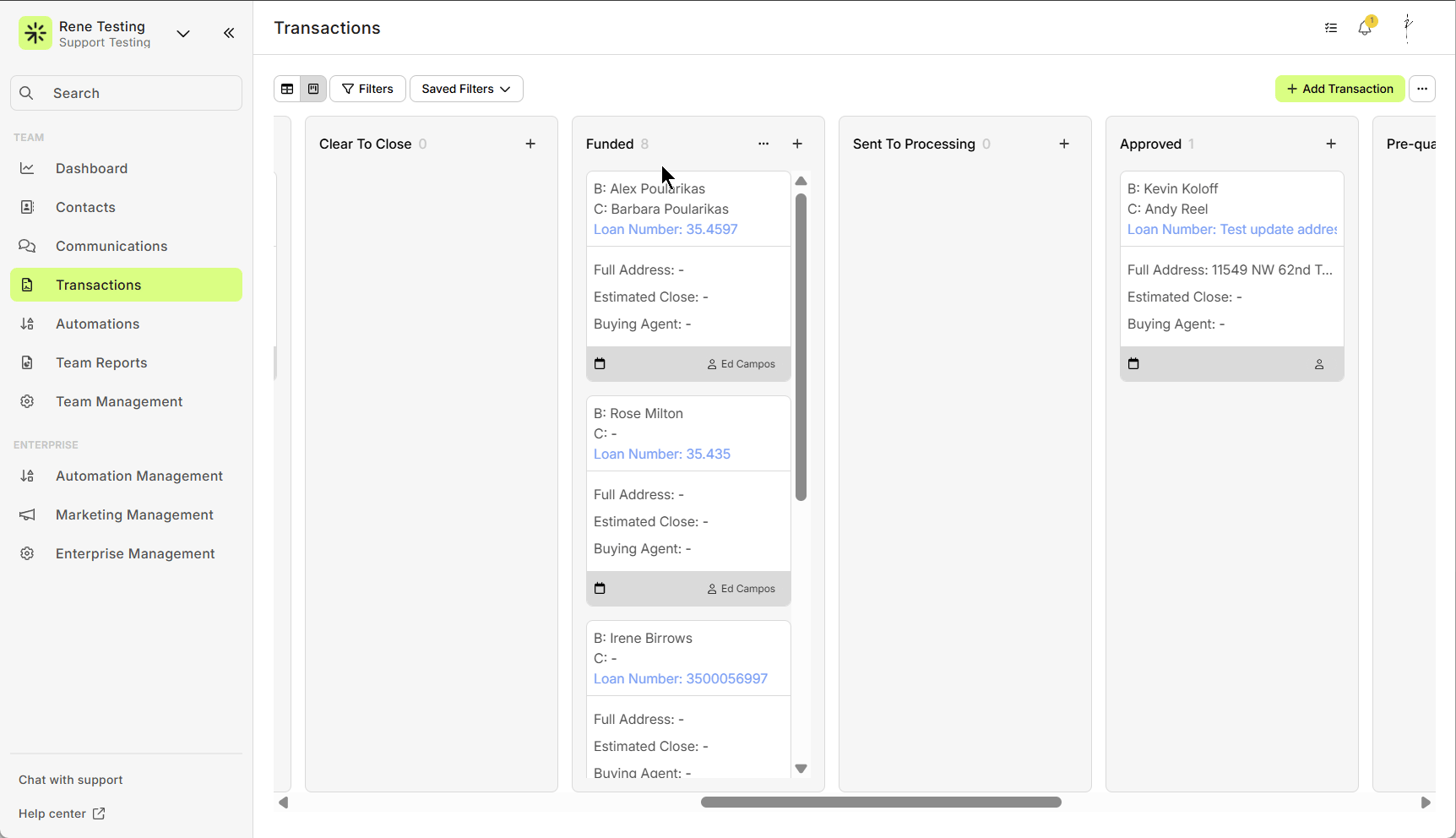
Task: Switch to kanban board view toggle
Action: point(313,89)
